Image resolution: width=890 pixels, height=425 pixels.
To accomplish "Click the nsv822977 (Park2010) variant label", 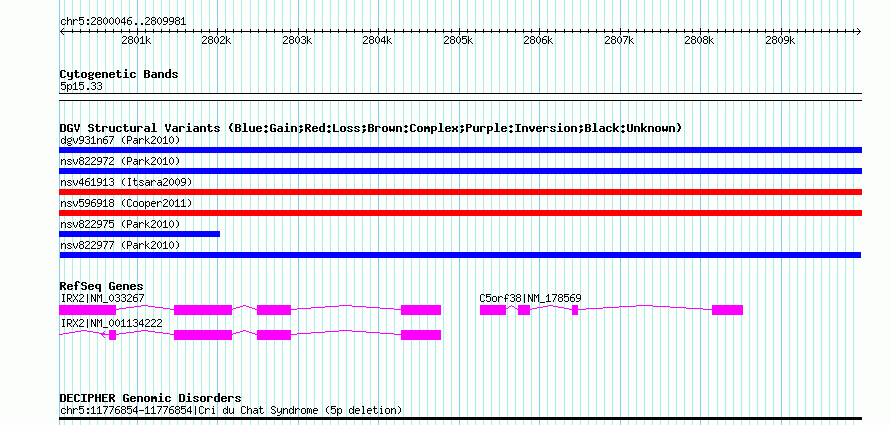I will coord(120,245).
